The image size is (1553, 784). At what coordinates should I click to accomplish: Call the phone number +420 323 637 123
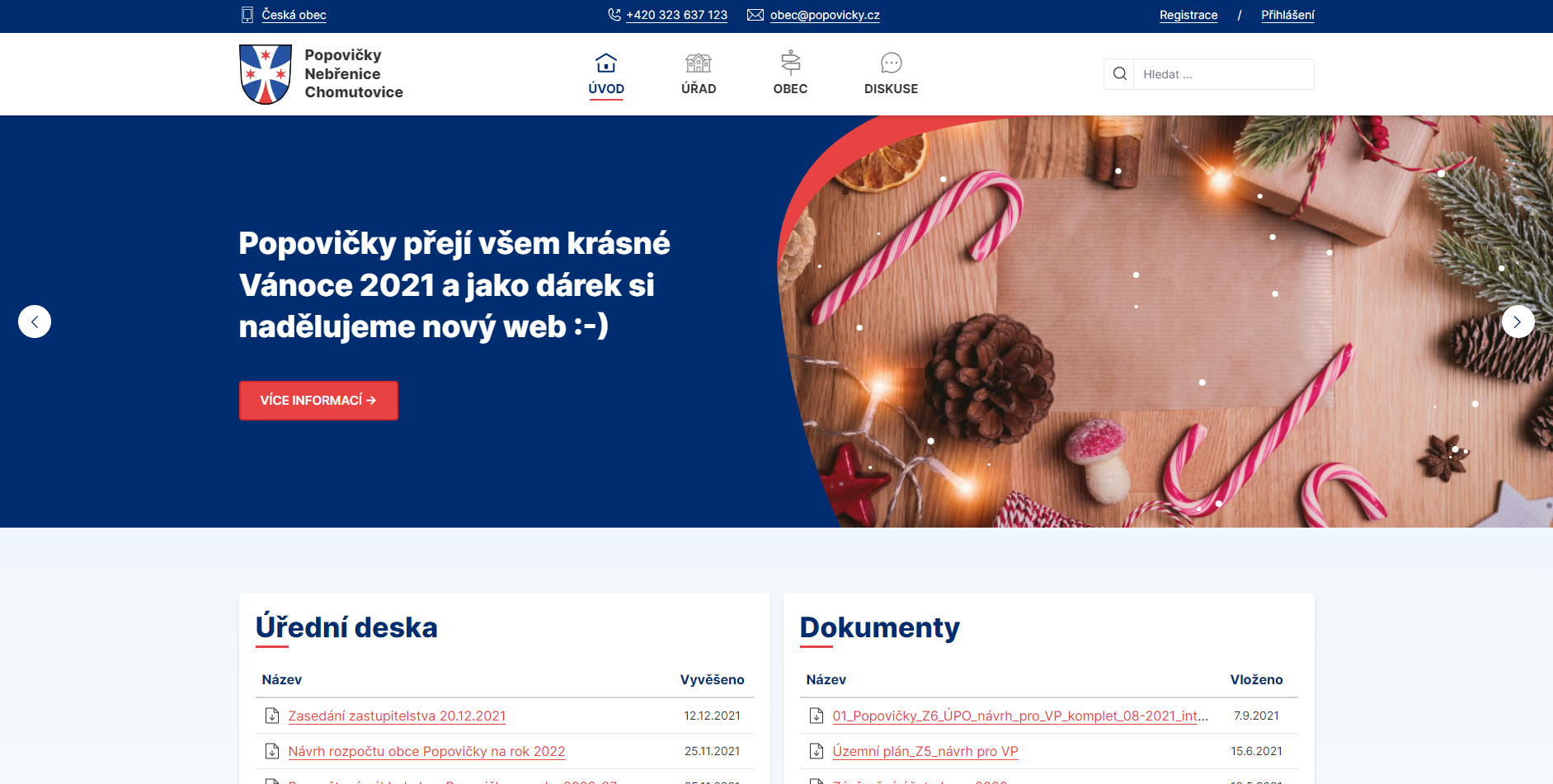coord(676,15)
